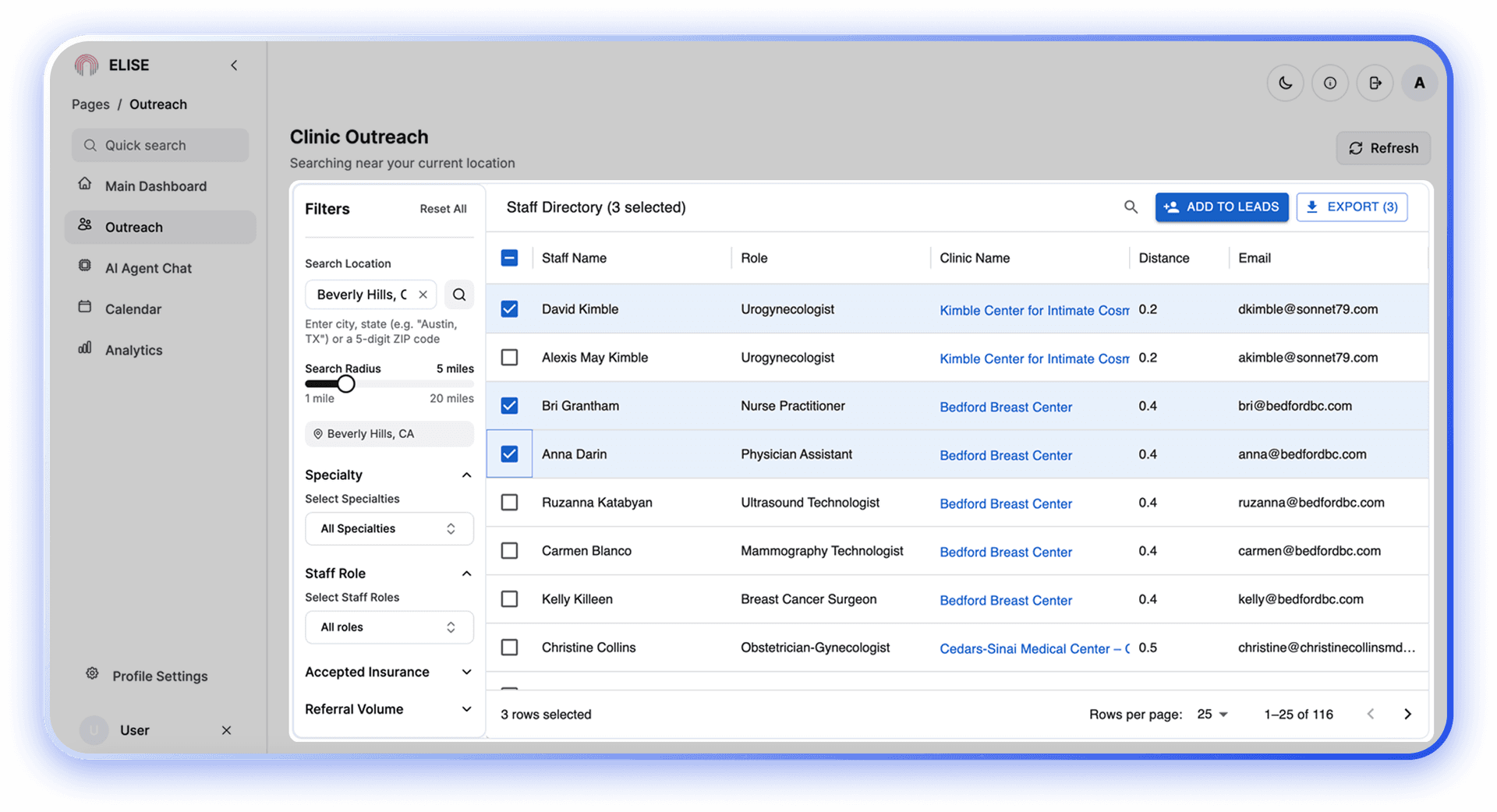Image resolution: width=1497 pixels, height=812 pixels.
Task: Open the Calendar from the sidebar
Action: click(x=133, y=309)
